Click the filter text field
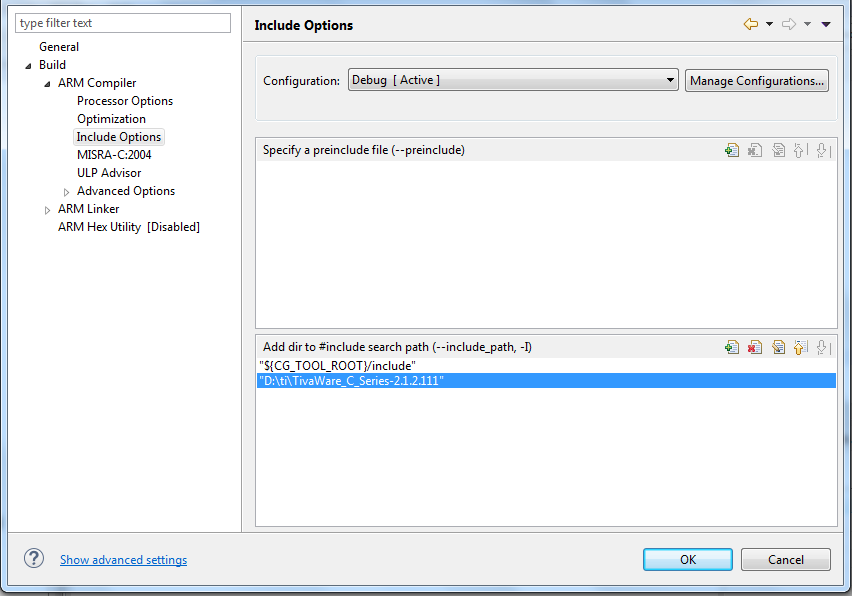 pos(122,22)
